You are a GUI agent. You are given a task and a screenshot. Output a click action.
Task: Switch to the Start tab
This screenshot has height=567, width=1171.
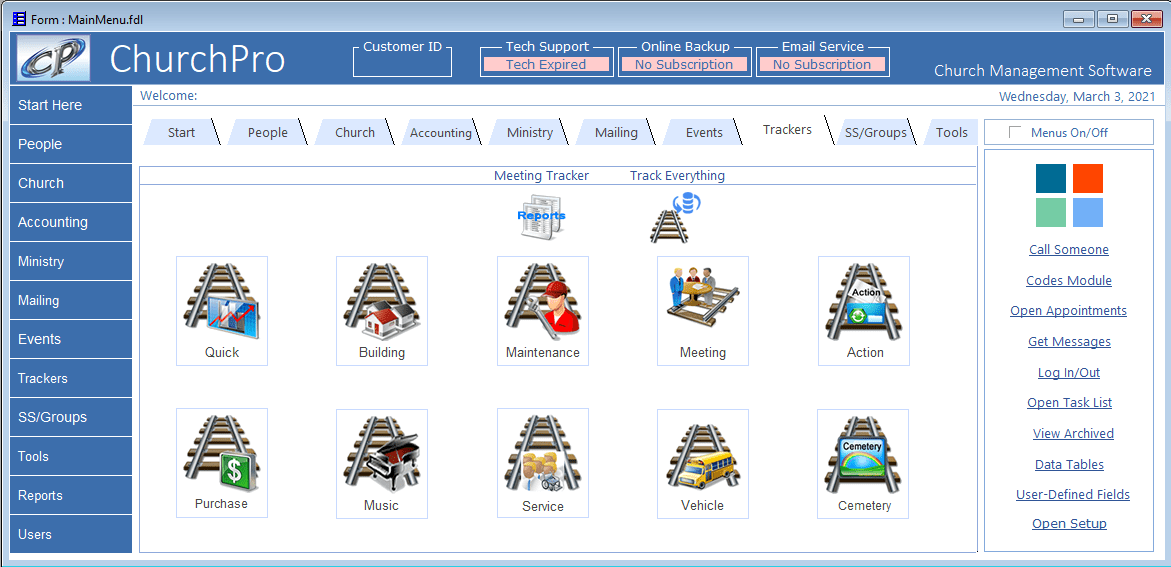pyautogui.click(x=181, y=132)
